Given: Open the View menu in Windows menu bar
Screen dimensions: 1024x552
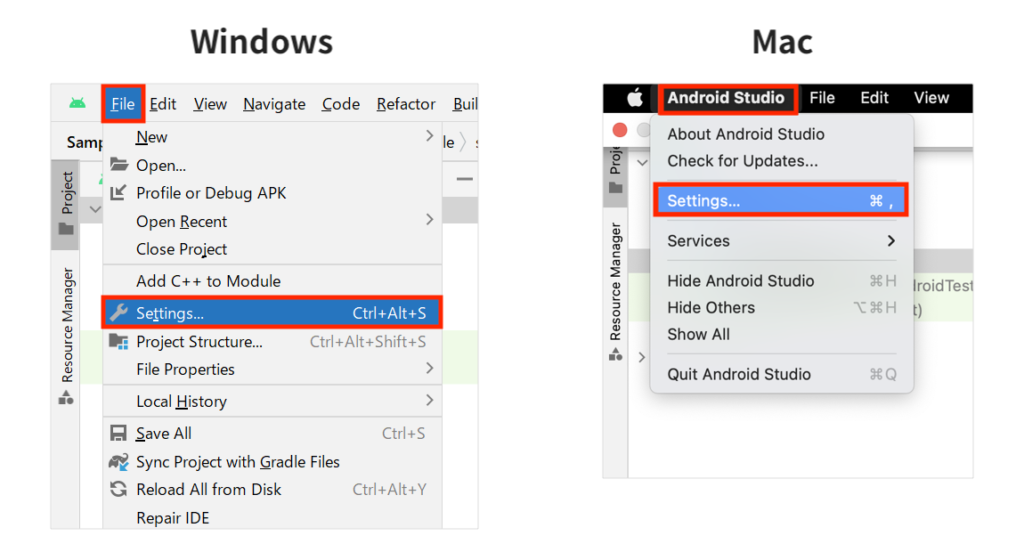Looking at the screenshot, I should 210,104.
